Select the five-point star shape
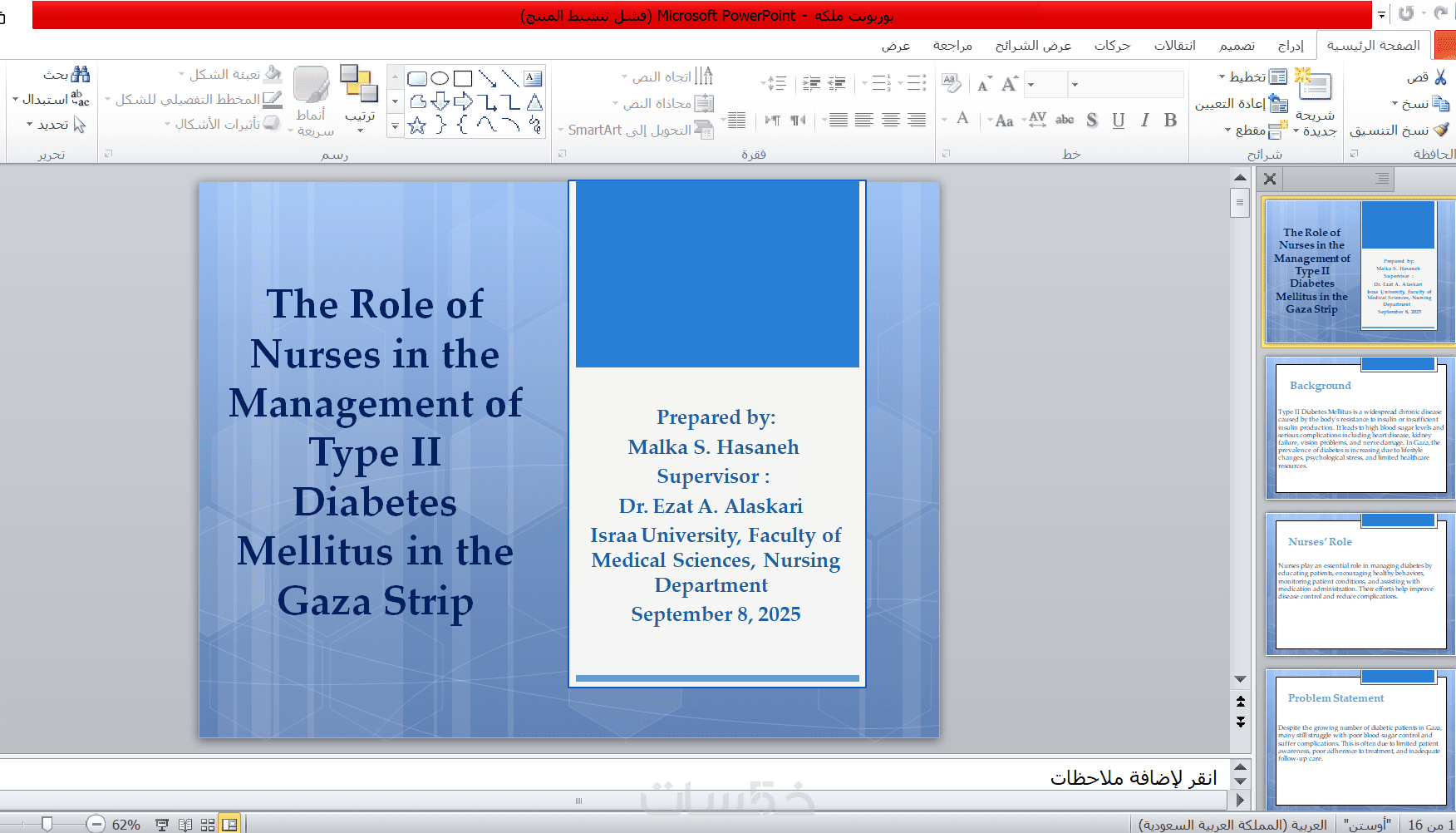Image resolution: width=1456 pixels, height=833 pixels. tap(417, 126)
